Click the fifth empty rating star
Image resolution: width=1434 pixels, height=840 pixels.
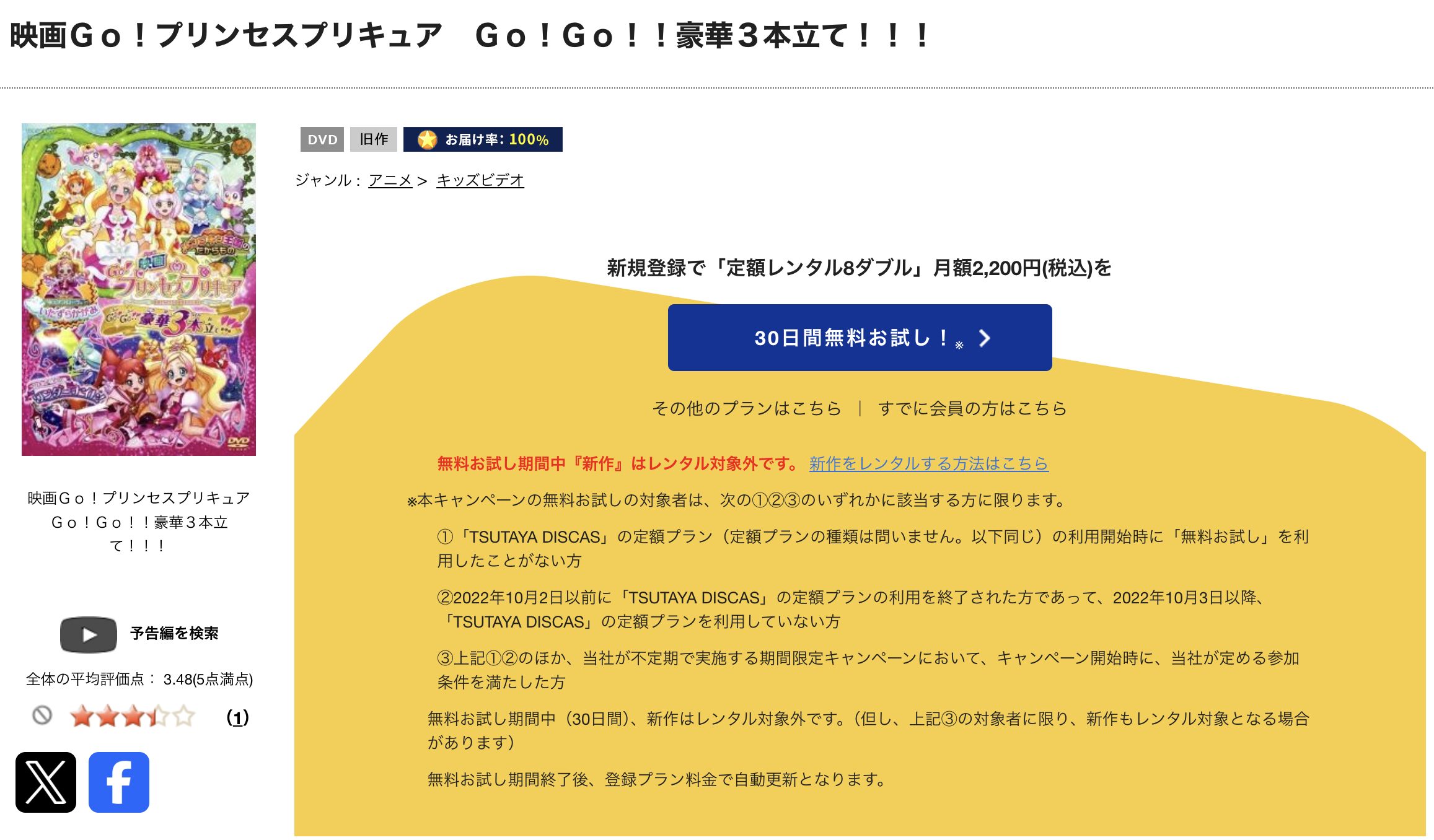184,717
